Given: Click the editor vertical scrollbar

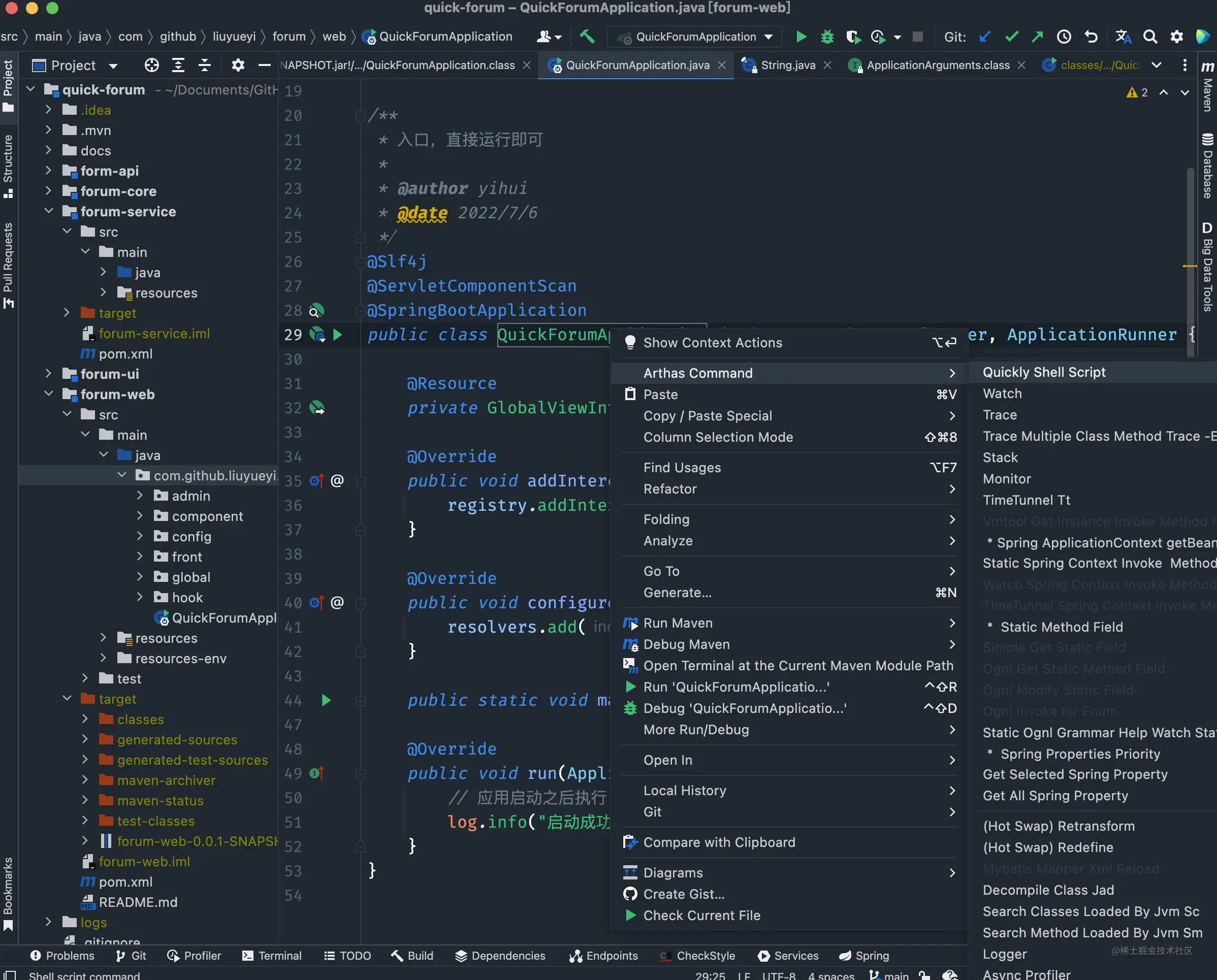Looking at the screenshot, I should (1190, 262).
